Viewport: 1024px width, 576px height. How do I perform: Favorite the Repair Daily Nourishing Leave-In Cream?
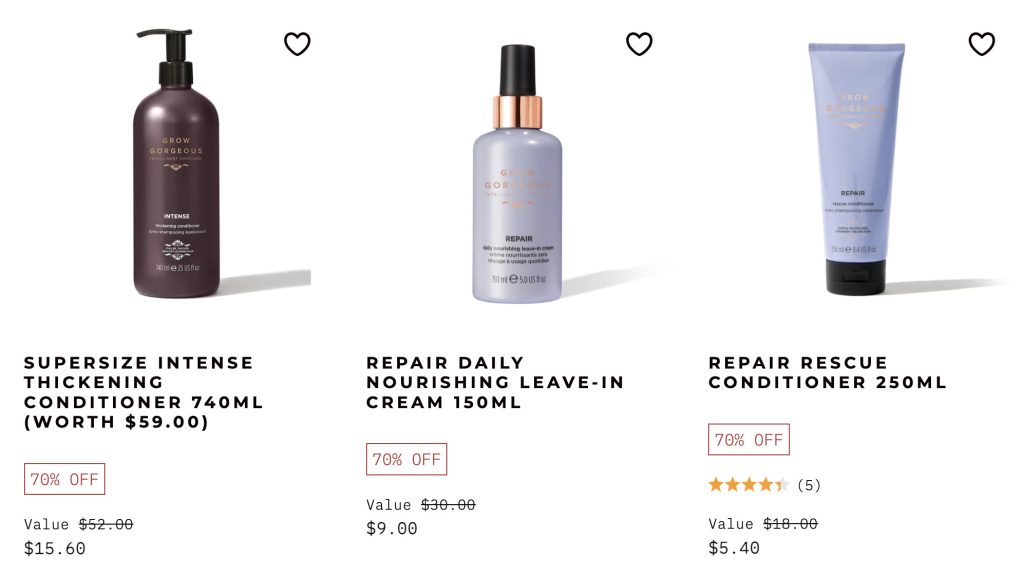[639, 44]
